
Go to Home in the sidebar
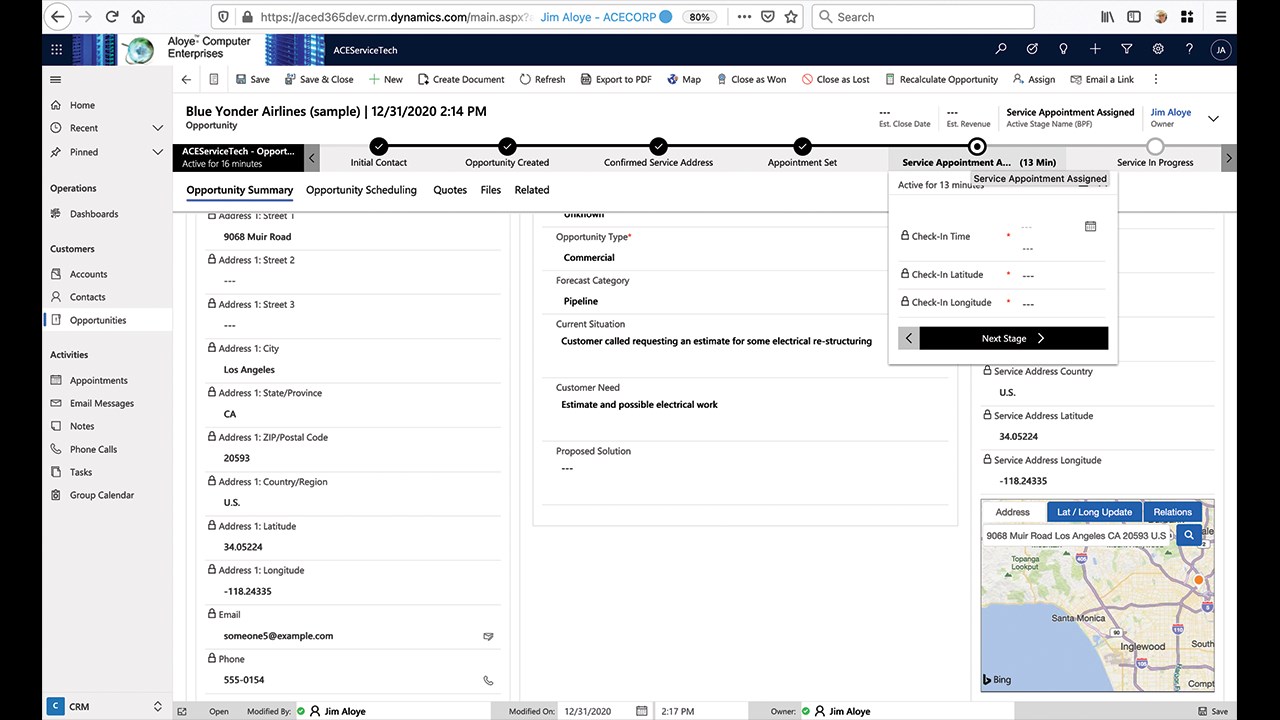pyautogui.click(x=82, y=105)
